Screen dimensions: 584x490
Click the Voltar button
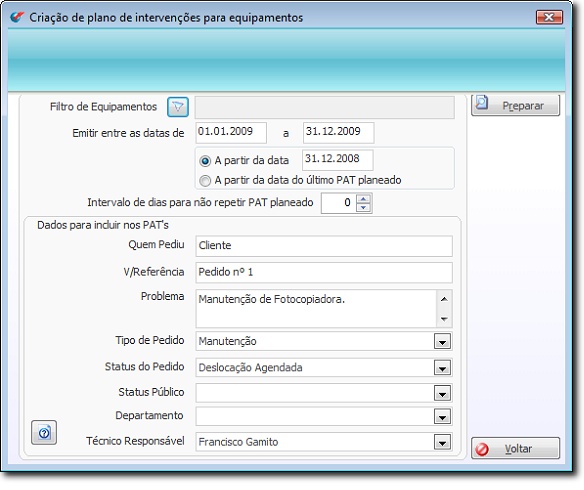pos(515,448)
